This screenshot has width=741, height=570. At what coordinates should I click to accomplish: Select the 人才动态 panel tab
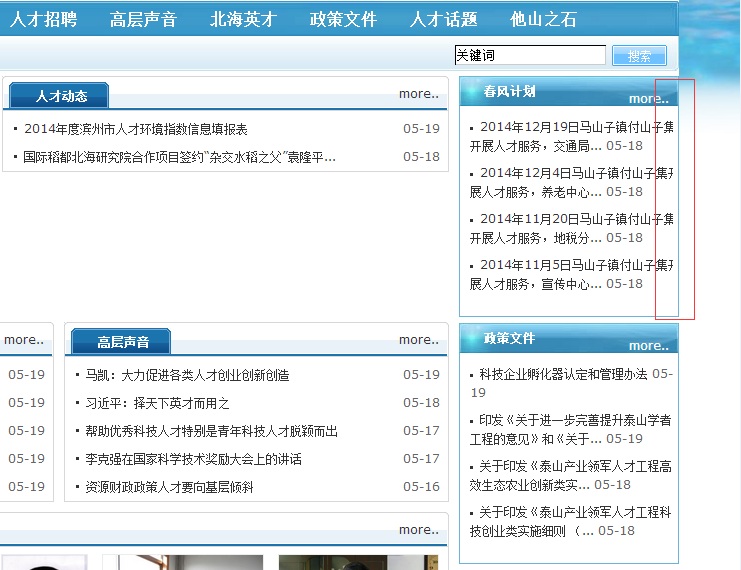click(60, 96)
